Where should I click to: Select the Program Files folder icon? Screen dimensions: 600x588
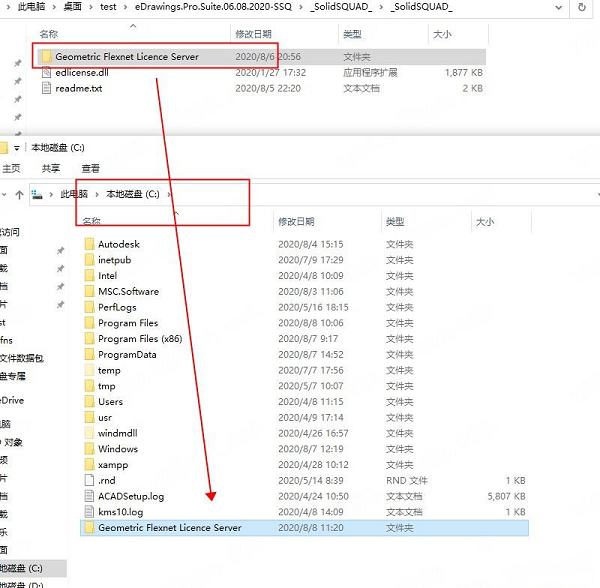pos(89,323)
